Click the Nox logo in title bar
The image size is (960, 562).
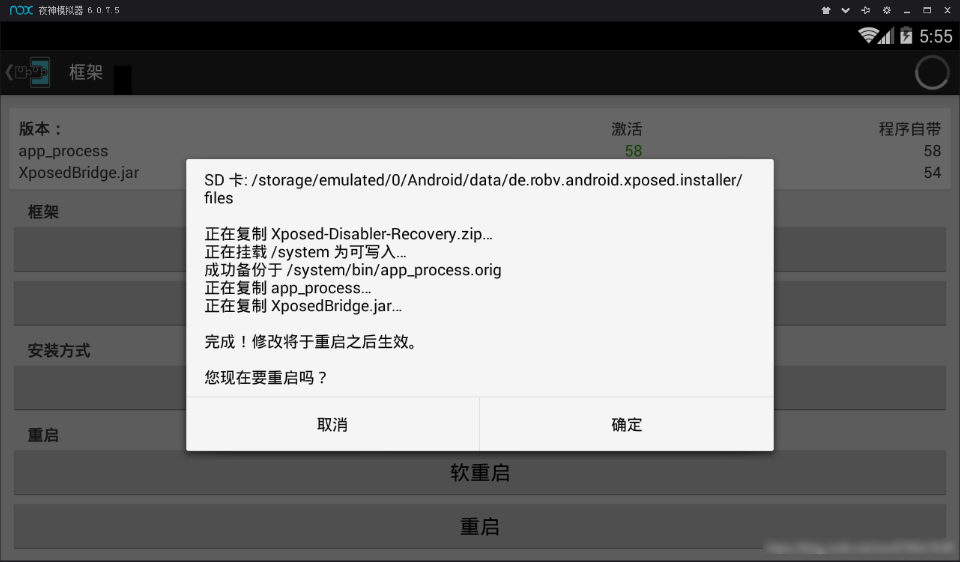click(21, 10)
